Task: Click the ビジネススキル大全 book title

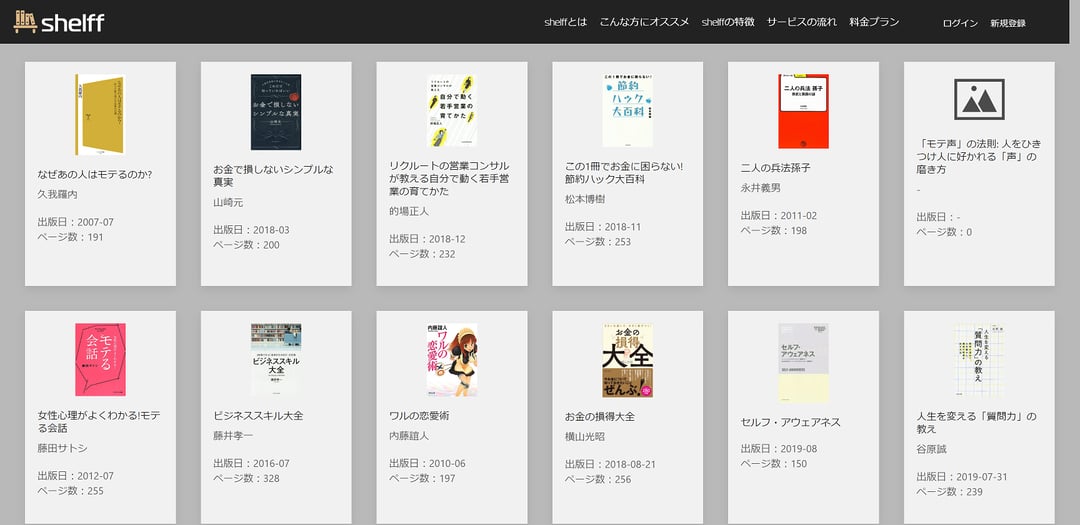Action: click(x=258, y=416)
